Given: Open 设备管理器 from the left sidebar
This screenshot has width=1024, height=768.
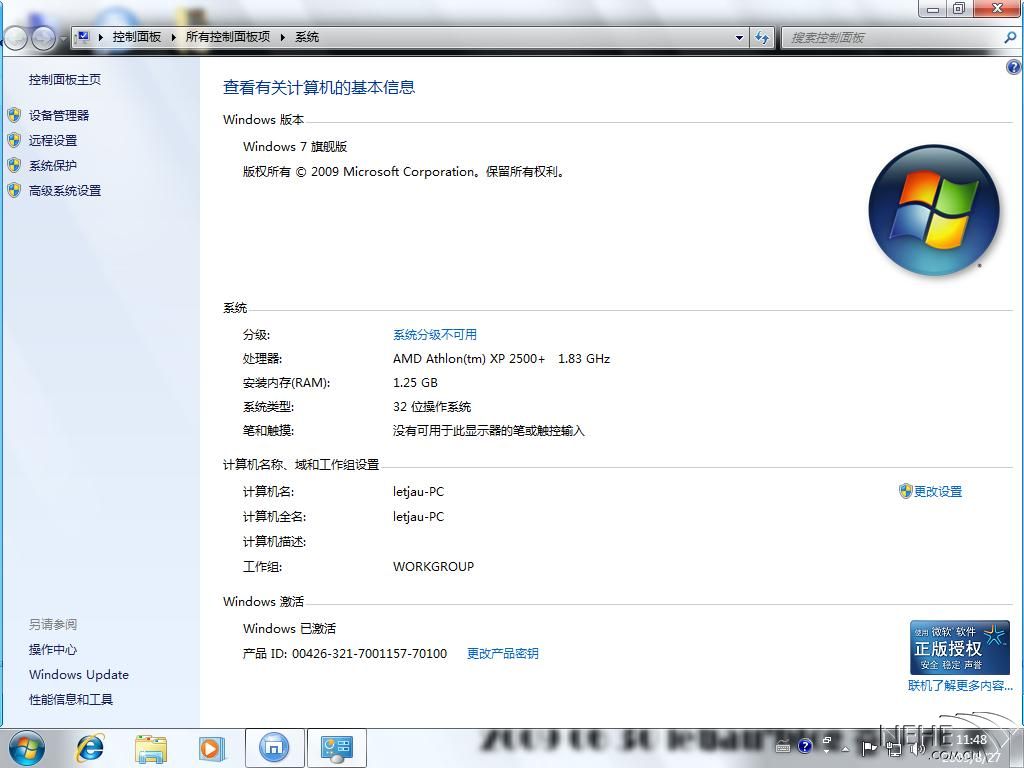Looking at the screenshot, I should [59, 116].
